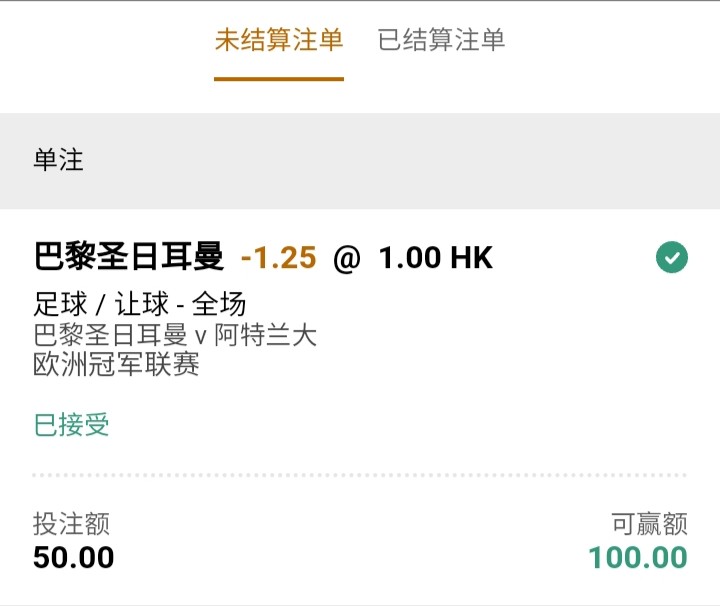
Task: Tap the 1.00 HK odds text
Action: coord(435,258)
